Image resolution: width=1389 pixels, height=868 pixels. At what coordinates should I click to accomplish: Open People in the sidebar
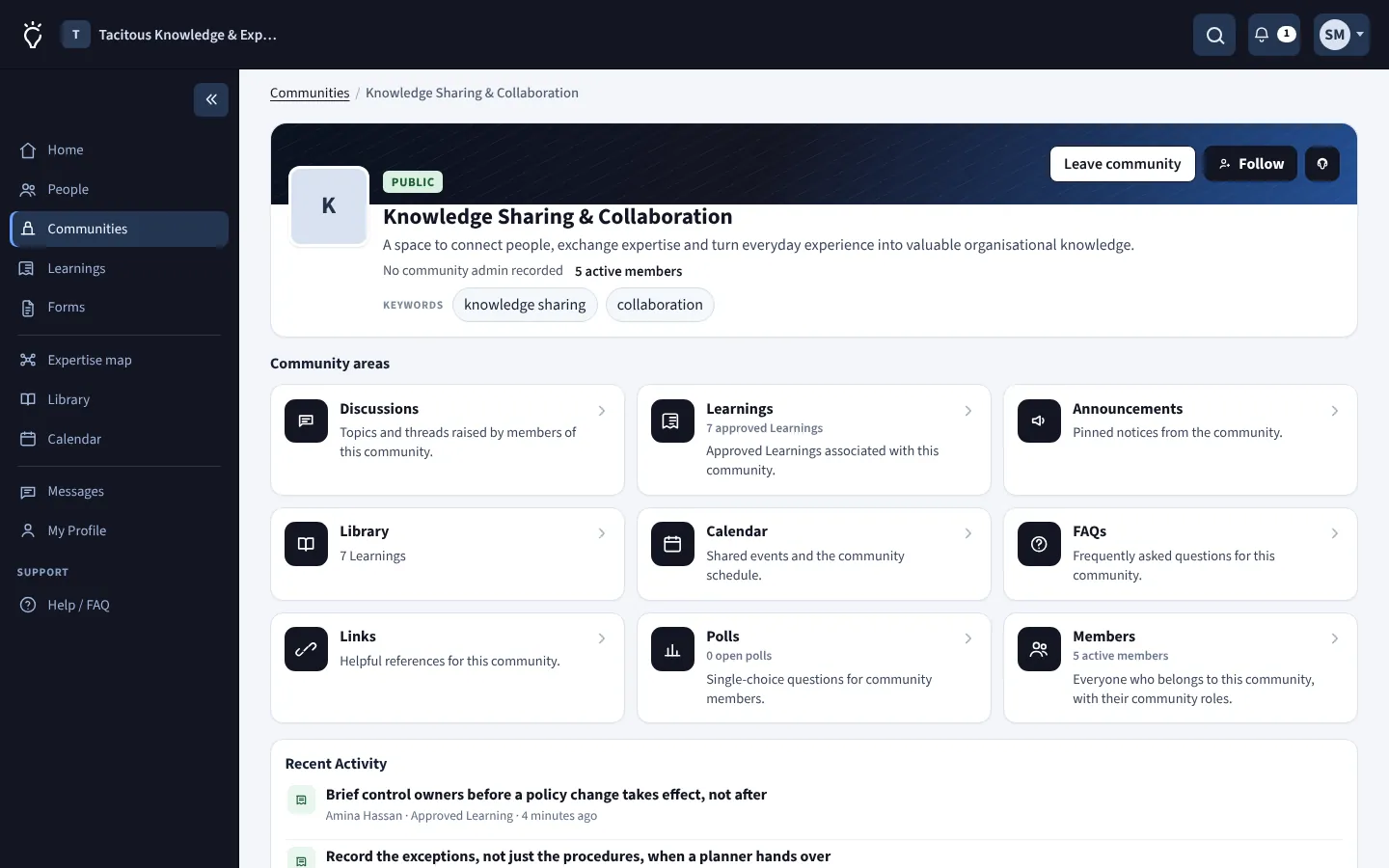pos(120,189)
